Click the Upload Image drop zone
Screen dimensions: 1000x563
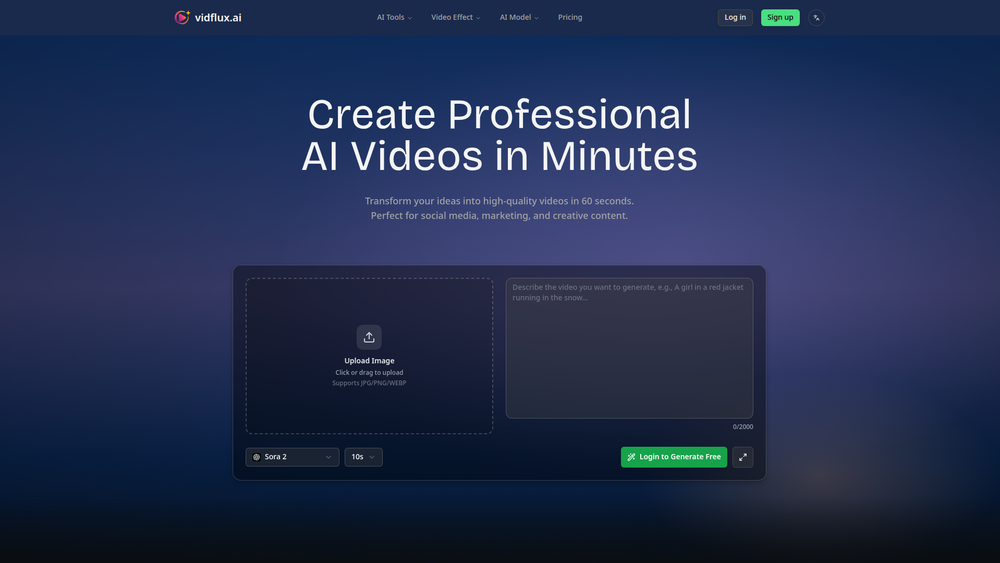369,356
